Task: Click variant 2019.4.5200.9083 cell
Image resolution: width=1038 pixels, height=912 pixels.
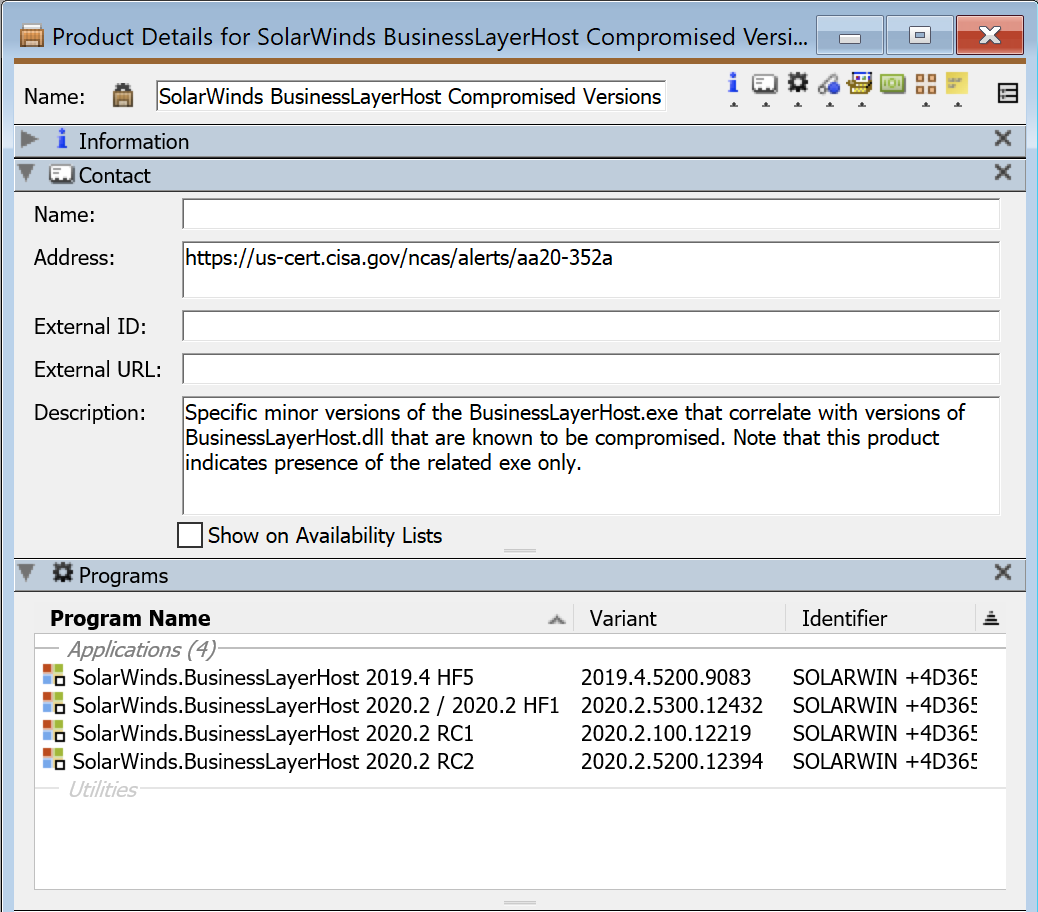Action: pos(666,677)
